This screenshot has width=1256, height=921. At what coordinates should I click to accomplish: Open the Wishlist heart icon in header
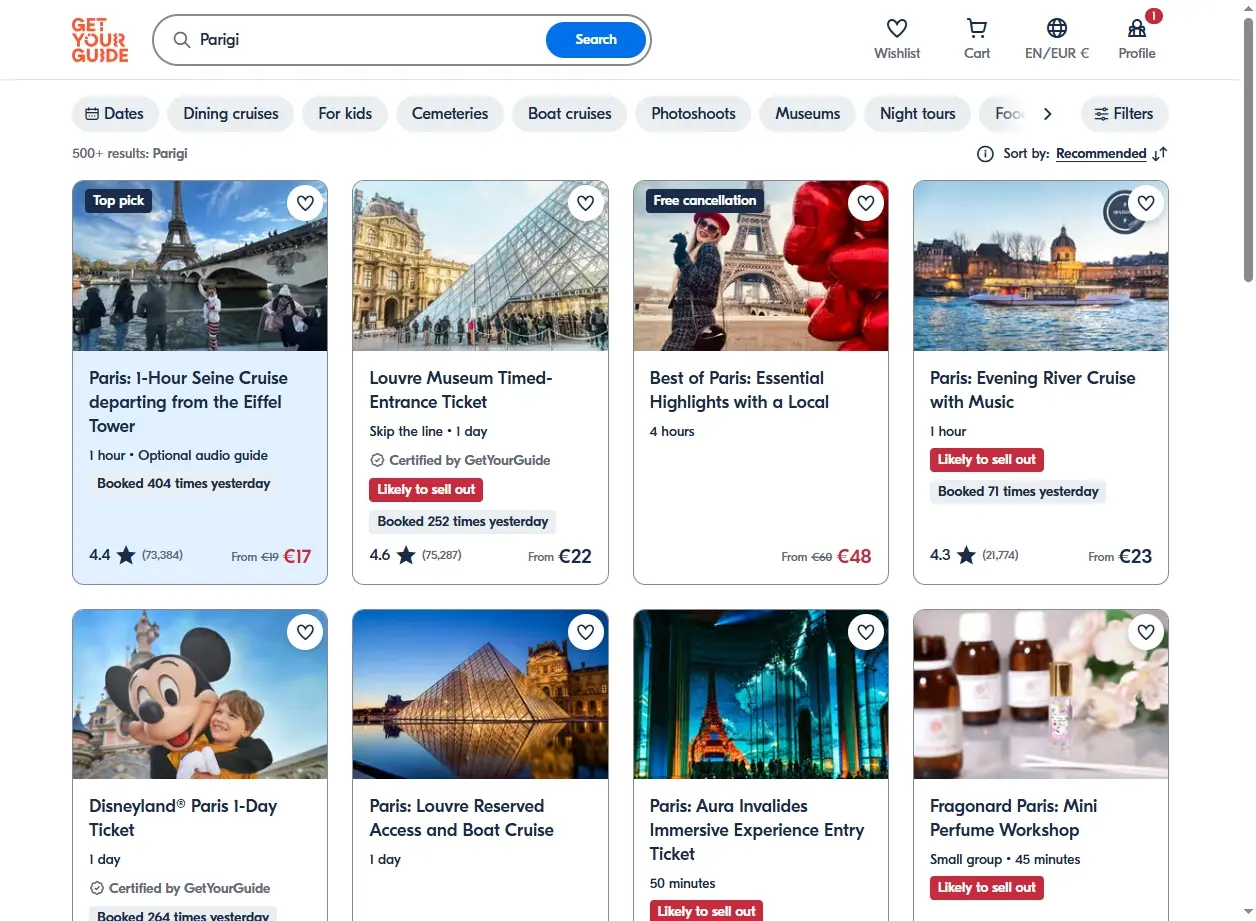[x=897, y=28]
